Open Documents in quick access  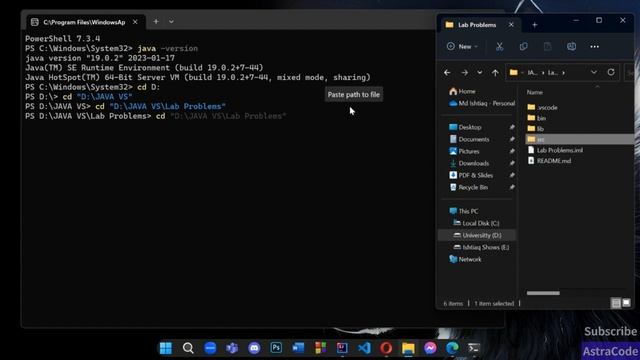coord(469,139)
